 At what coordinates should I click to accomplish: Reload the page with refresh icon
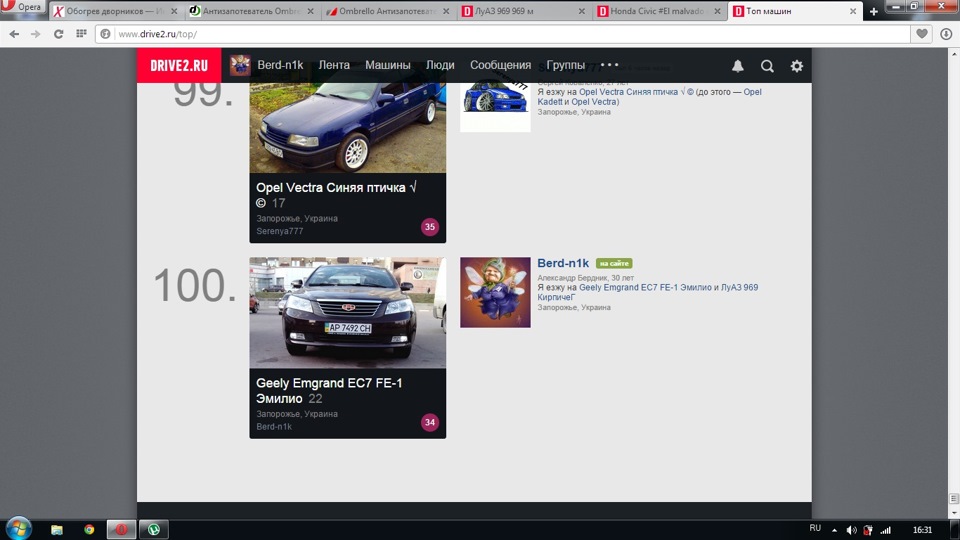pos(58,34)
